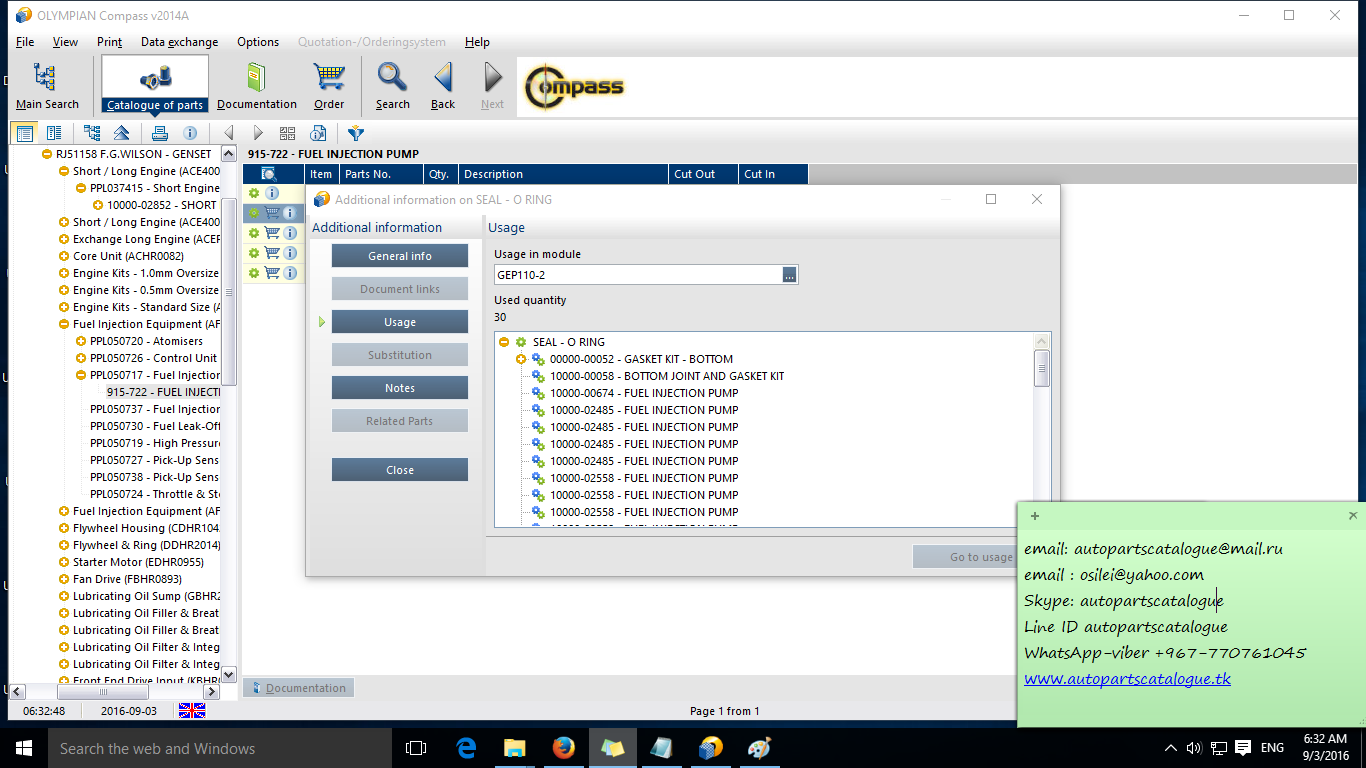Image resolution: width=1366 pixels, height=768 pixels.
Task: Click the UK flag in the status bar
Action: [x=192, y=711]
